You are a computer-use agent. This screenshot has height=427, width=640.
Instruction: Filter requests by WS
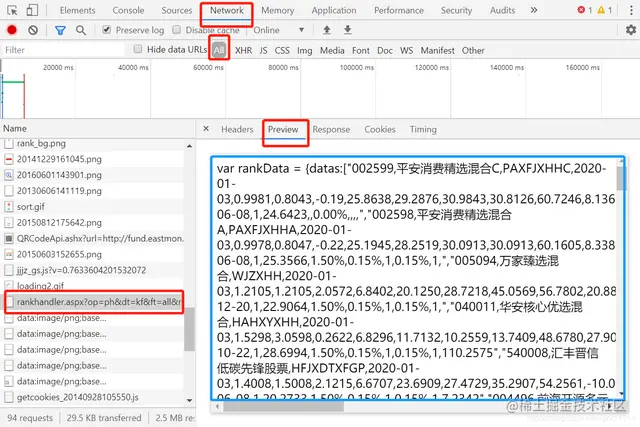(407, 50)
